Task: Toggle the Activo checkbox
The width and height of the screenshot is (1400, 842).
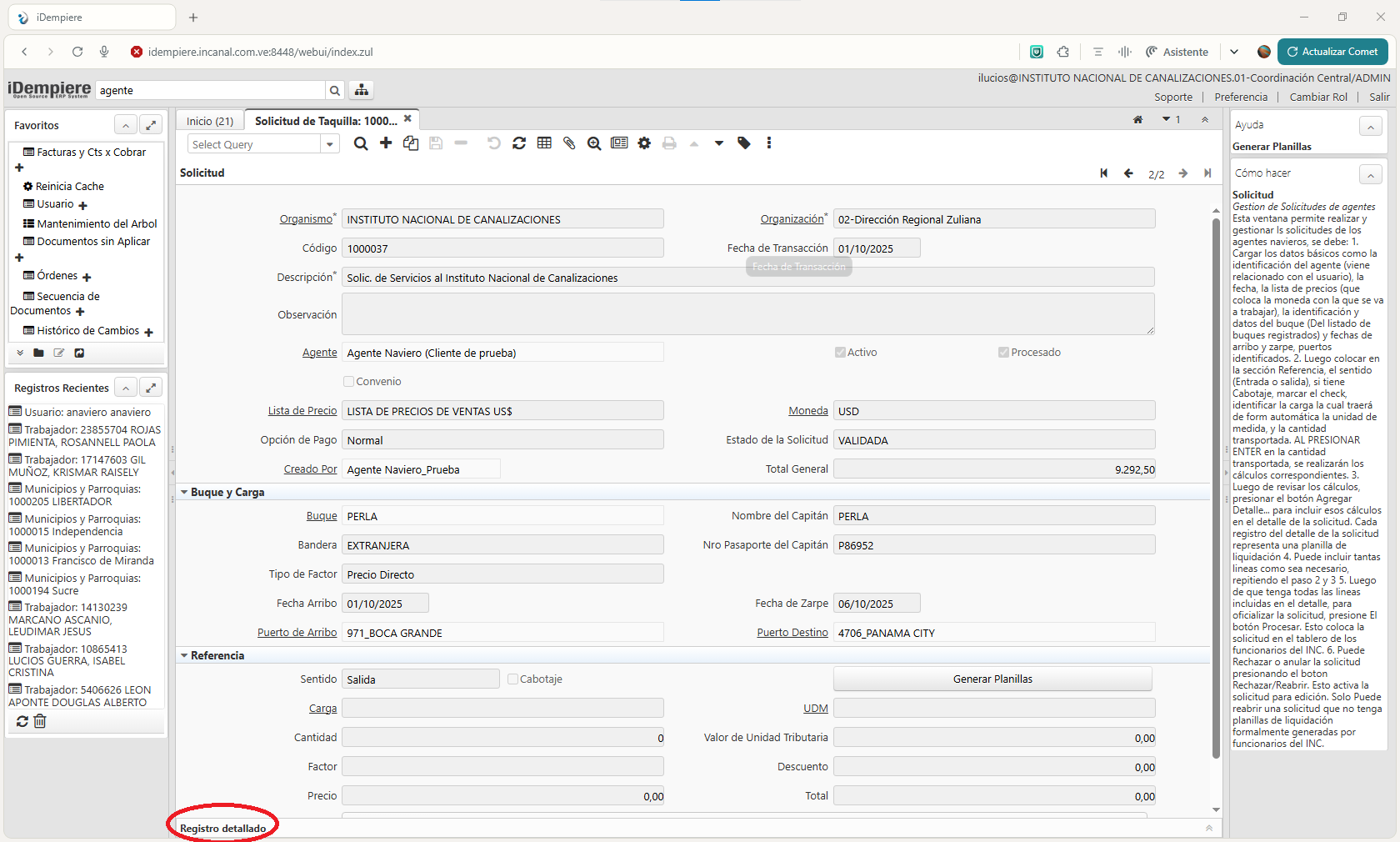Action: (x=840, y=353)
